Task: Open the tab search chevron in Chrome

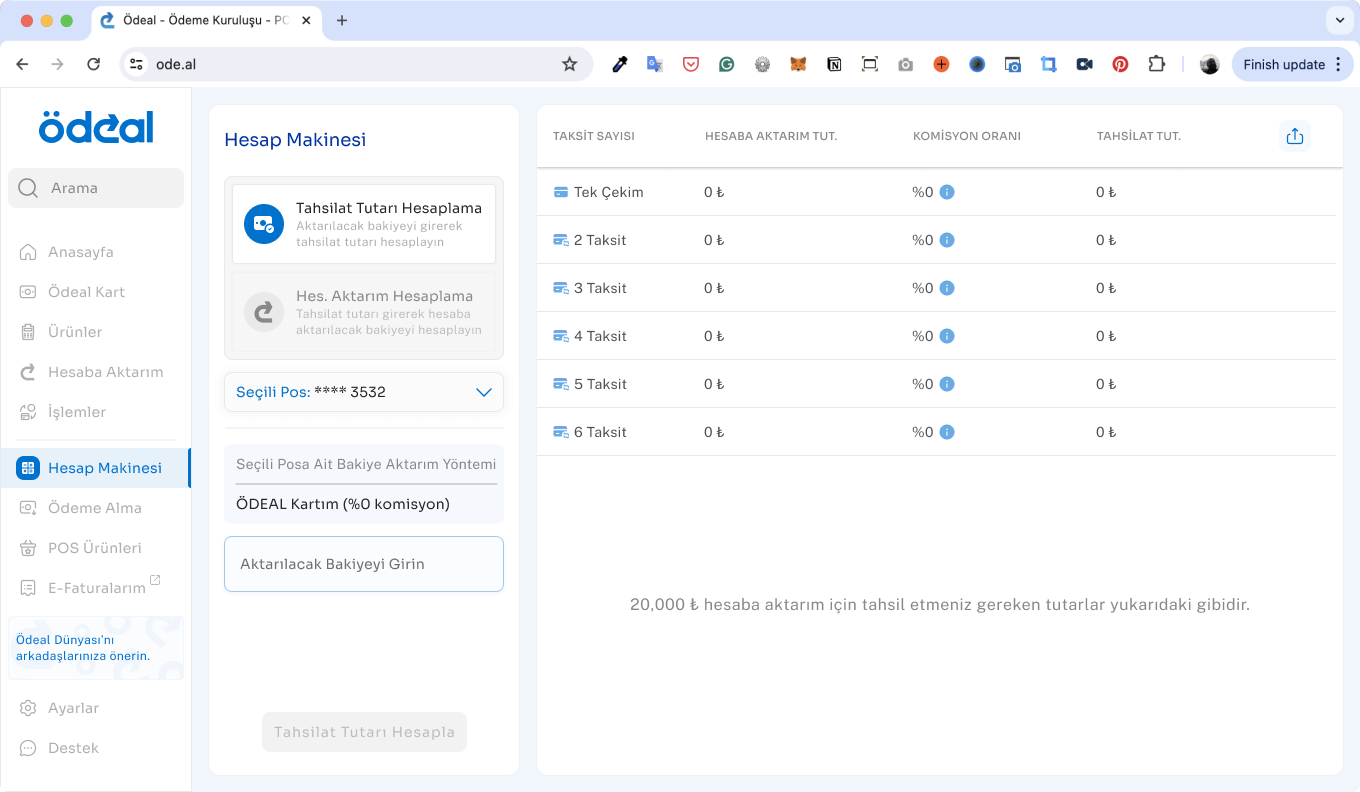Action: (1339, 20)
